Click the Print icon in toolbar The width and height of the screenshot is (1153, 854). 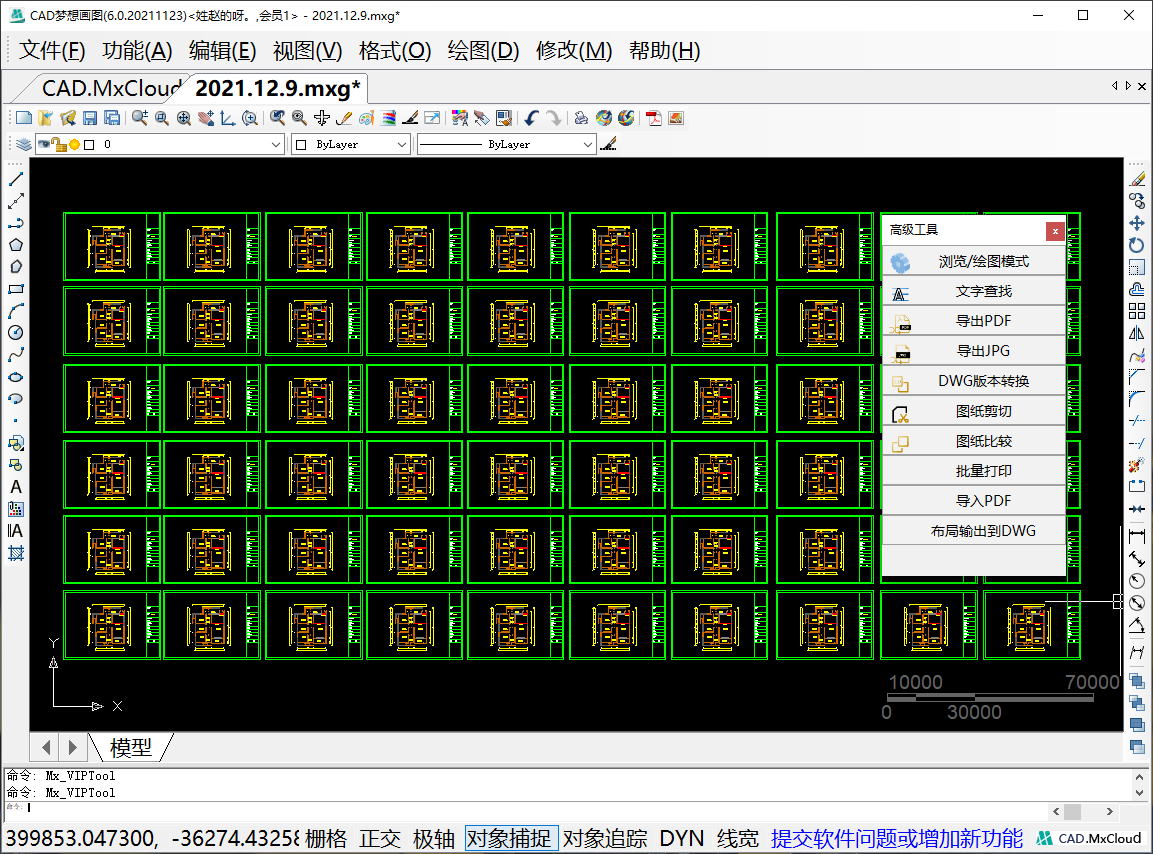(x=581, y=118)
